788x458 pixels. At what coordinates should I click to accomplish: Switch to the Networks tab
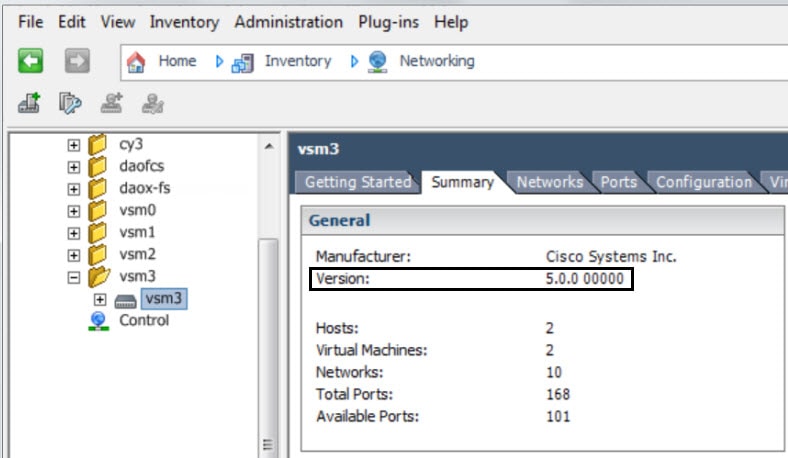[x=549, y=182]
